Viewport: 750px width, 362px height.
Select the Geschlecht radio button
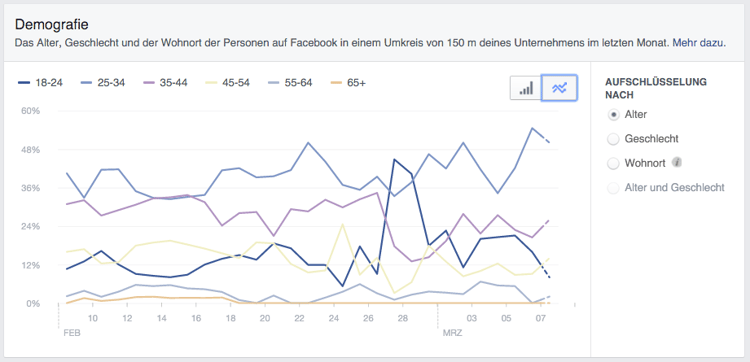point(613,139)
